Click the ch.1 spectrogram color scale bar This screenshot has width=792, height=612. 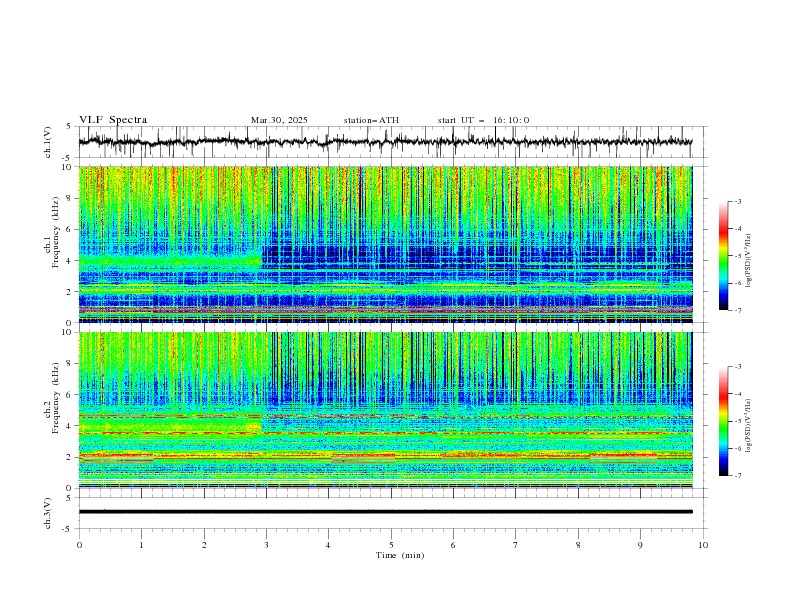tap(723, 256)
